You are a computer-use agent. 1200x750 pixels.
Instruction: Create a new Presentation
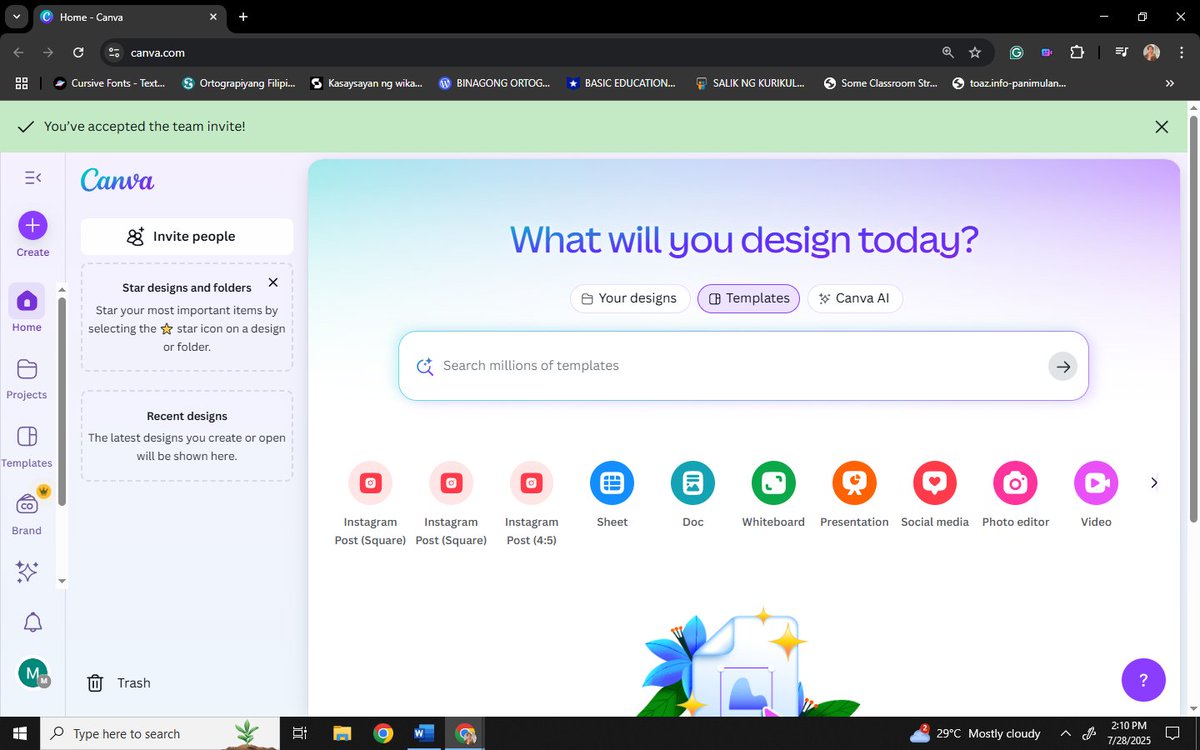(854, 483)
